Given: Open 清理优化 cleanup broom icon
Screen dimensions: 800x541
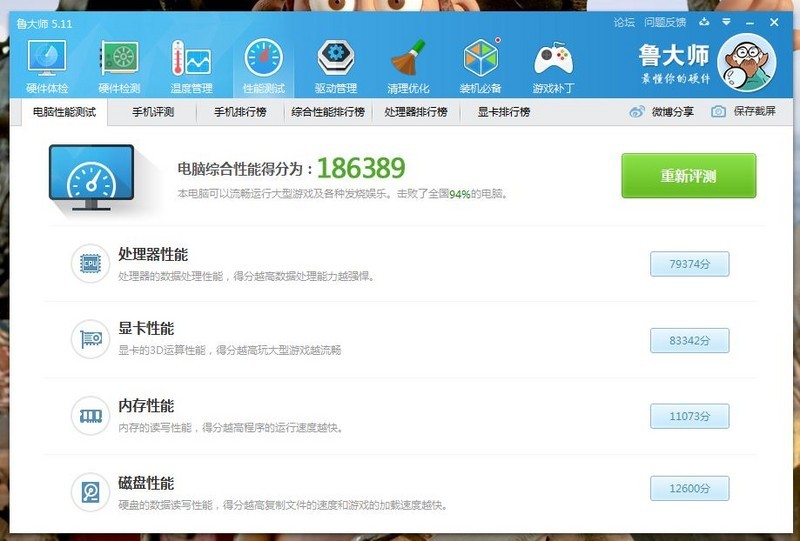Looking at the screenshot, I should point(408,67).
